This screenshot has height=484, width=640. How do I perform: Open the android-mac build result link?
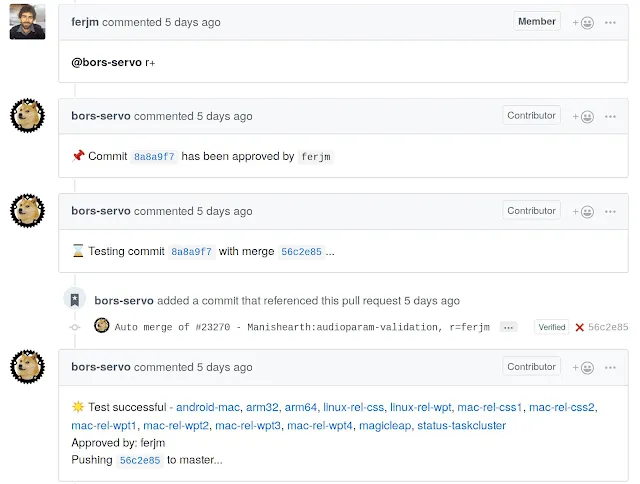pyautogui.click(x=208, y=407)
